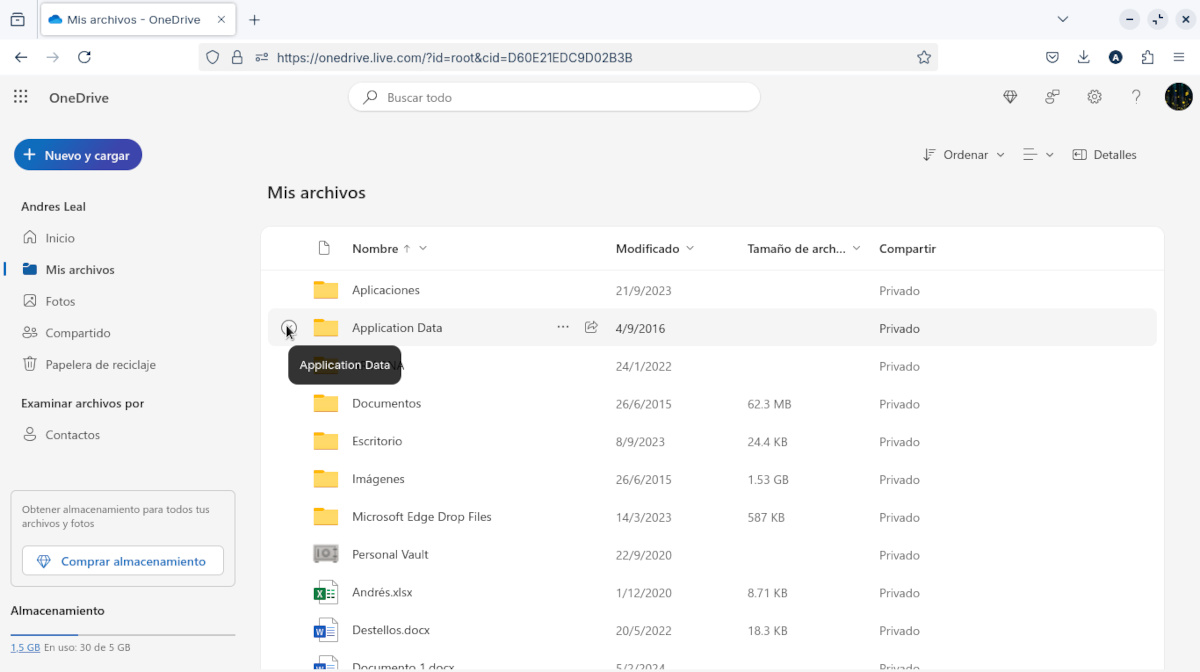Open the view layout switcher dropdown
Viewport: 1200px width, 672px height.
1038,155
